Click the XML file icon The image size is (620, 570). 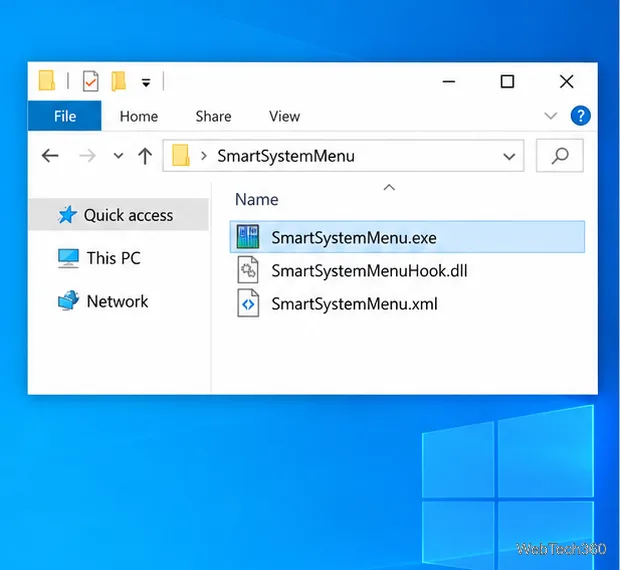pyautogui.click(x=248, y=303)
